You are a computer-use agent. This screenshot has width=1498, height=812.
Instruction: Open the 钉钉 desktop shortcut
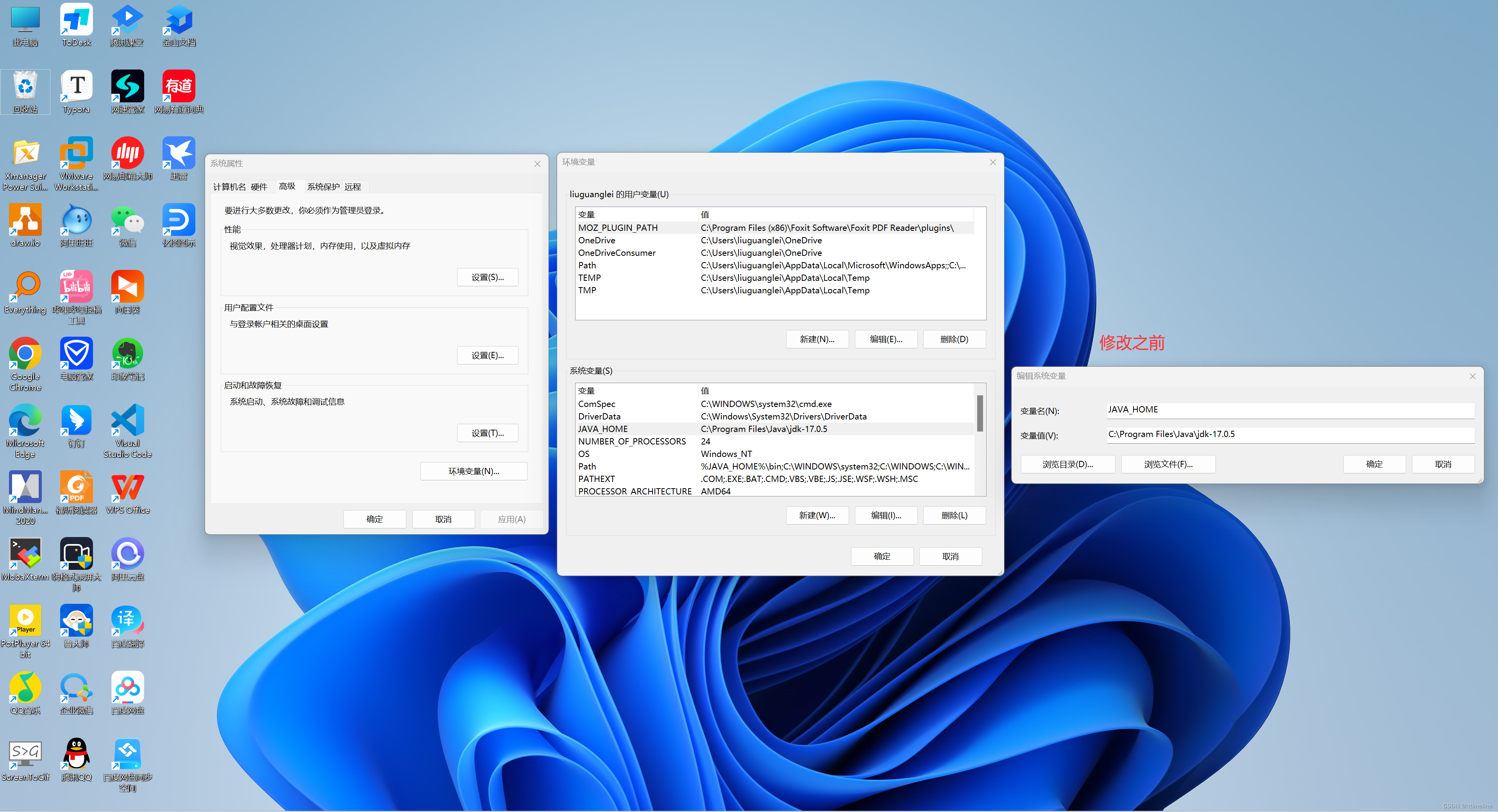tap(76, 427)
